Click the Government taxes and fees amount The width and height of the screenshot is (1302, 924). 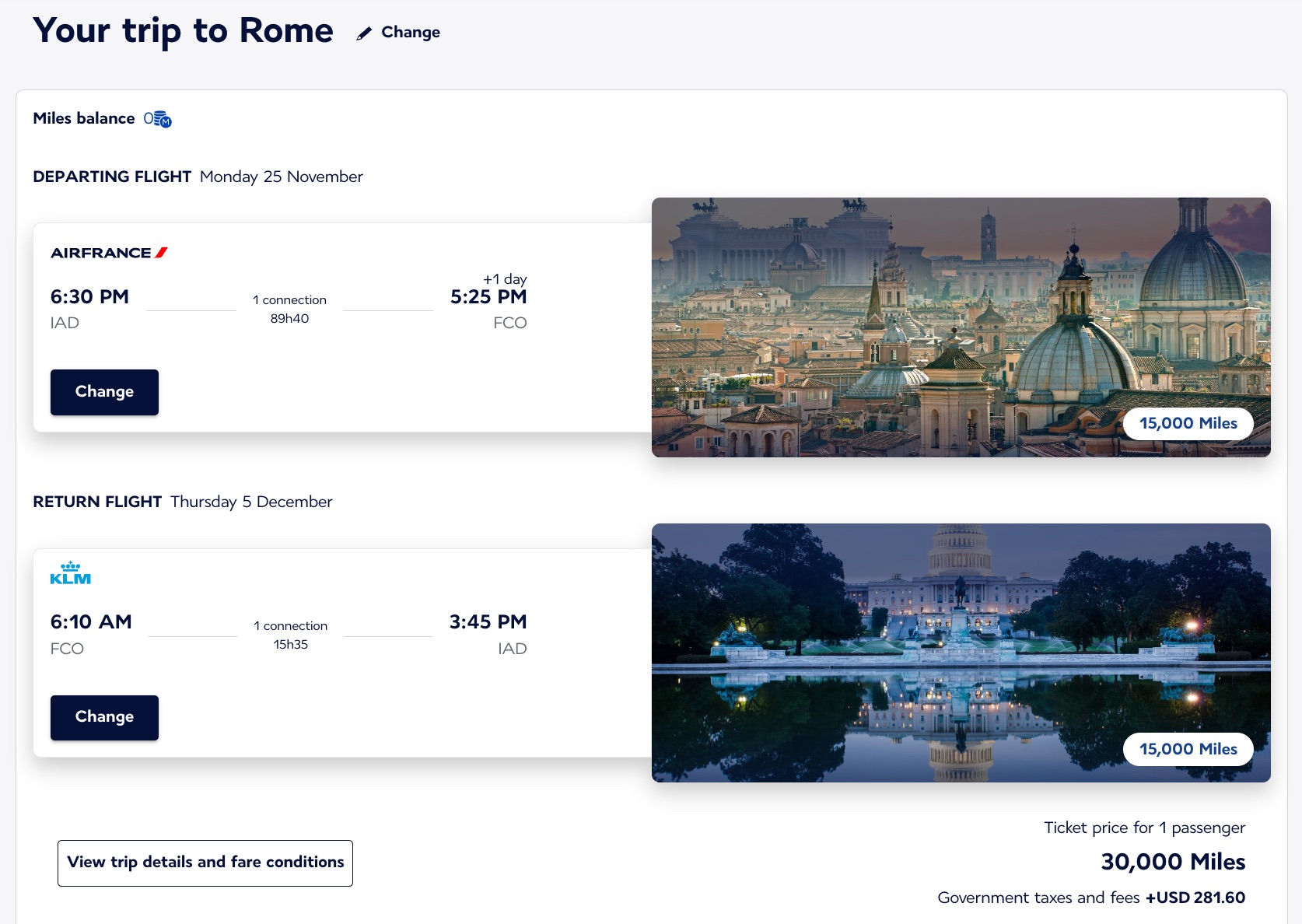pyautogui.click(x=1195, y=898)
